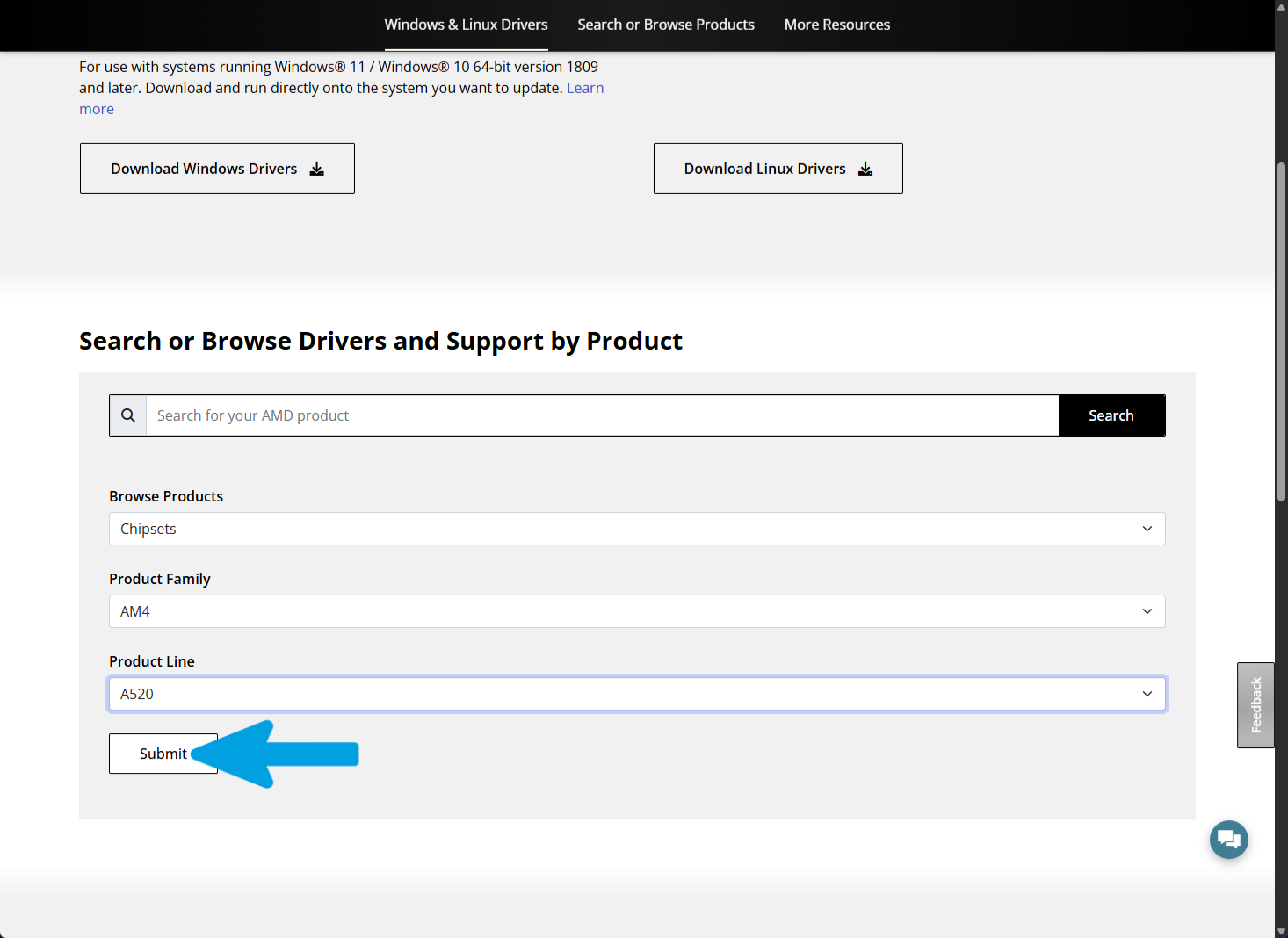This screenshot has width=1288, height=938.
Task: Click the vertical page scrollbar thumb
Action: (1281, 332)
